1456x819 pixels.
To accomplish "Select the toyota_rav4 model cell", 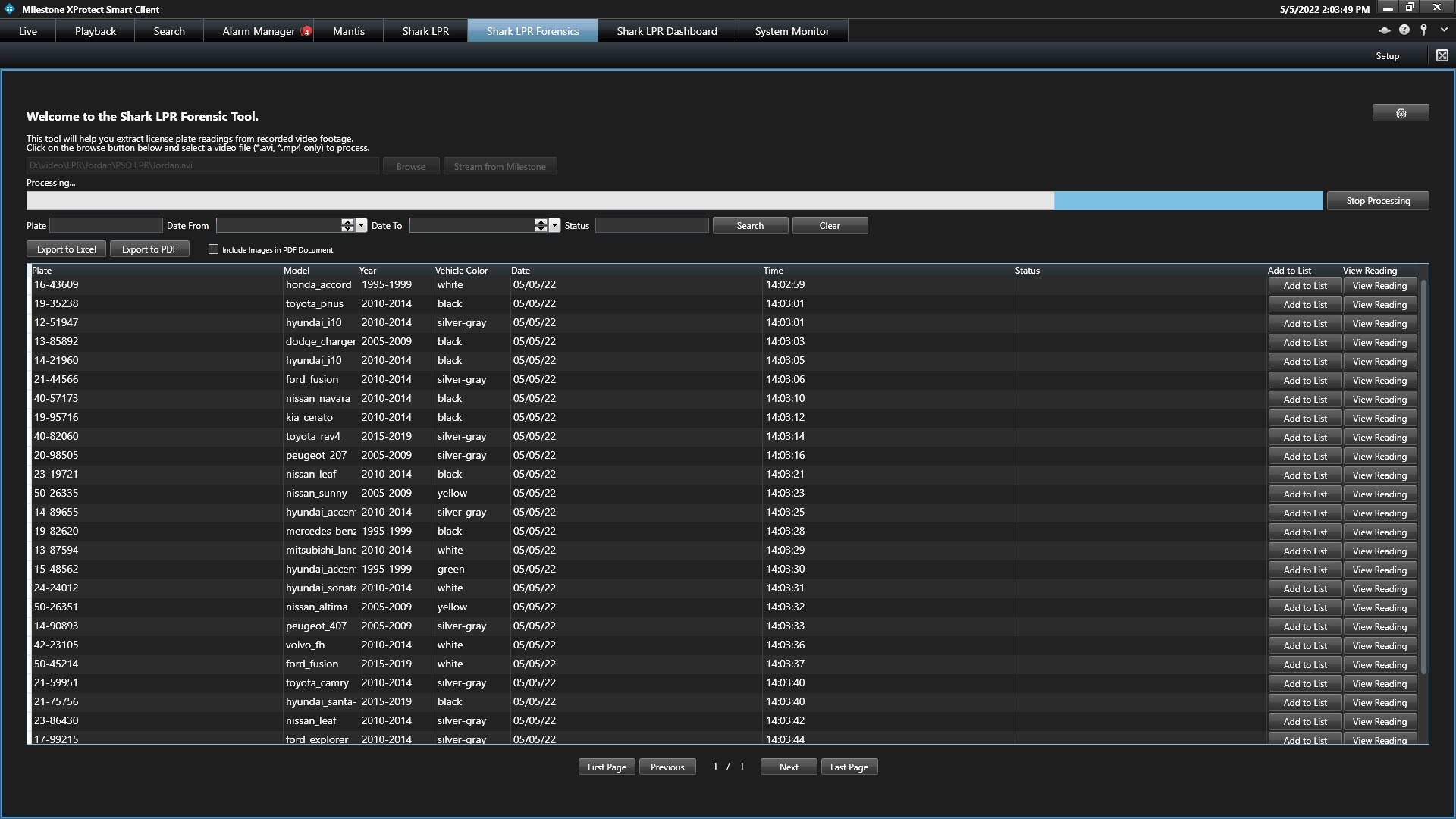I will 321,436.
